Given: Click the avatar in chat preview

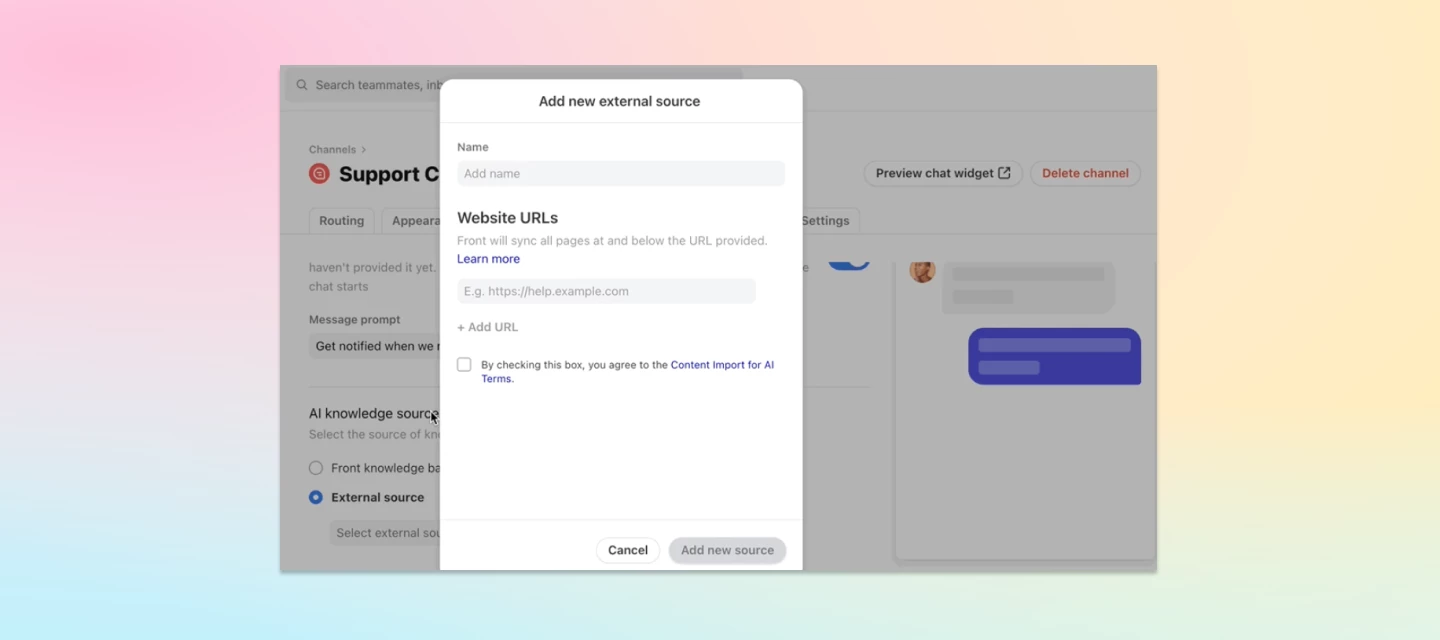Looking at the screenshot, I should pyautogui.click(x=922, y=271).
